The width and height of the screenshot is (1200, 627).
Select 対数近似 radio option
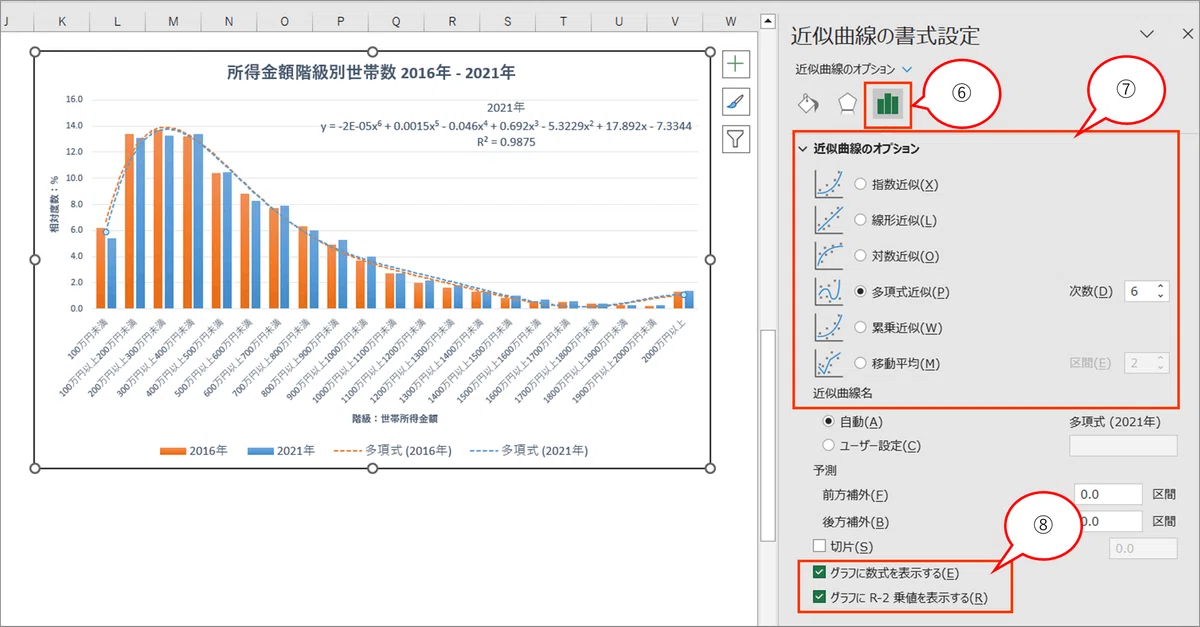(x=861, y=256)
